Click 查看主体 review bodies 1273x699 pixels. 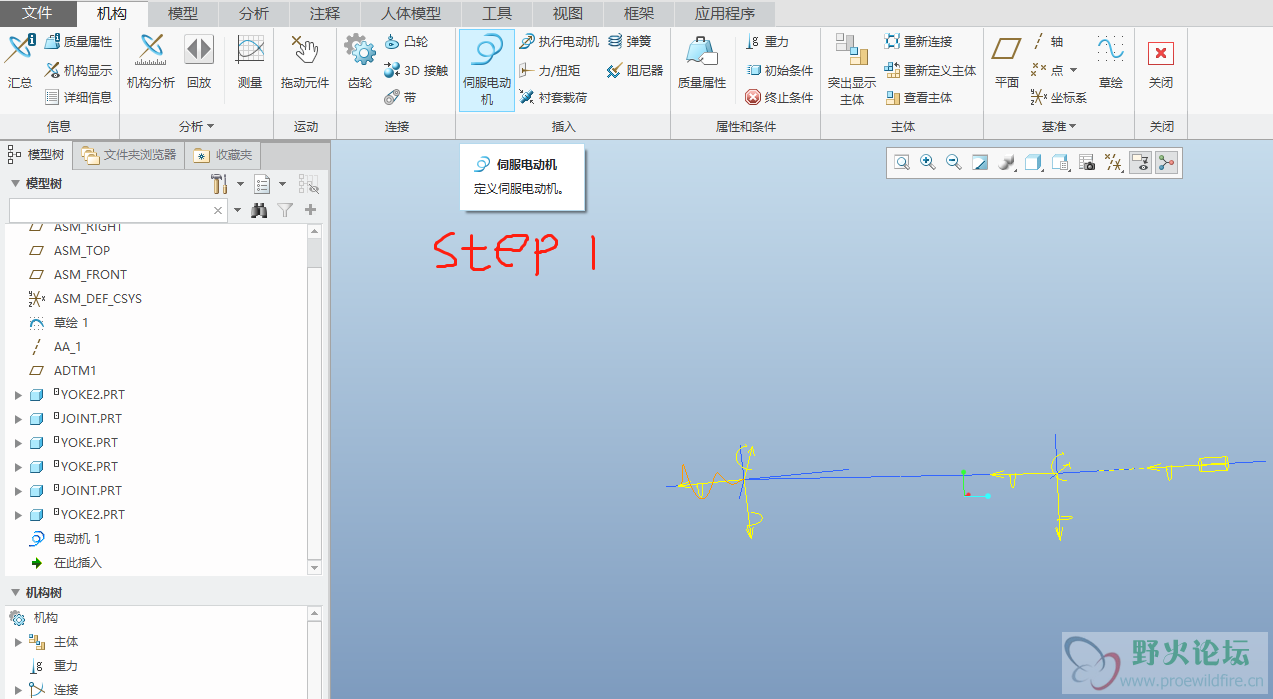point(918,98)
